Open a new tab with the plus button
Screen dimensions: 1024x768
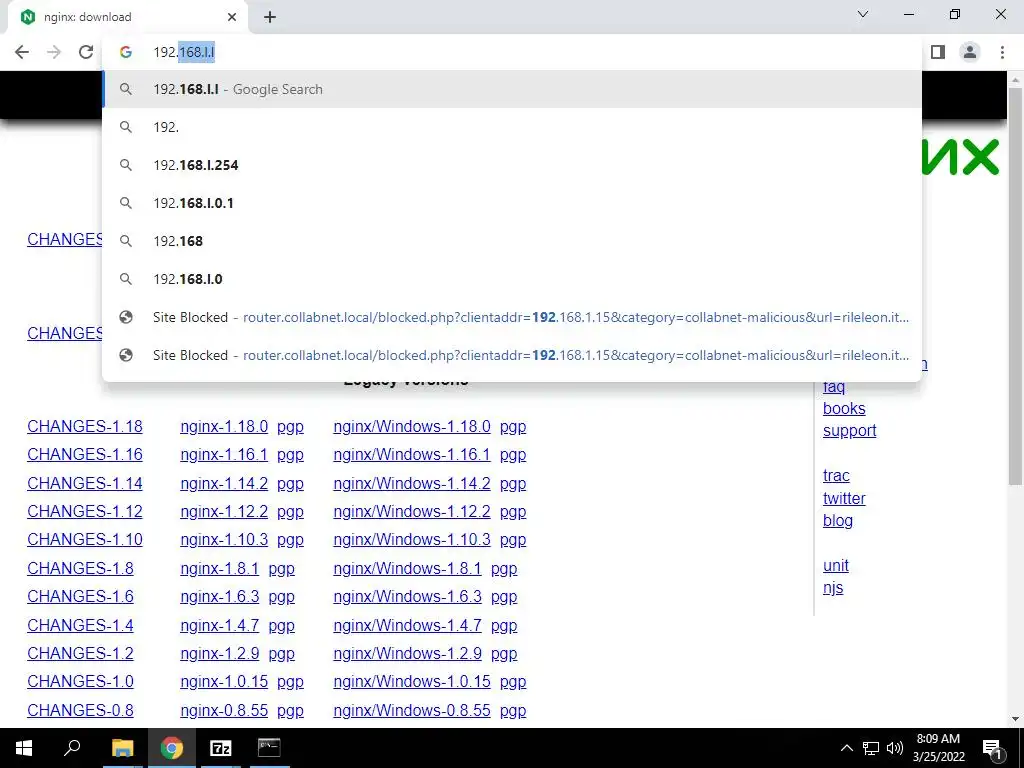click(270, 17)
